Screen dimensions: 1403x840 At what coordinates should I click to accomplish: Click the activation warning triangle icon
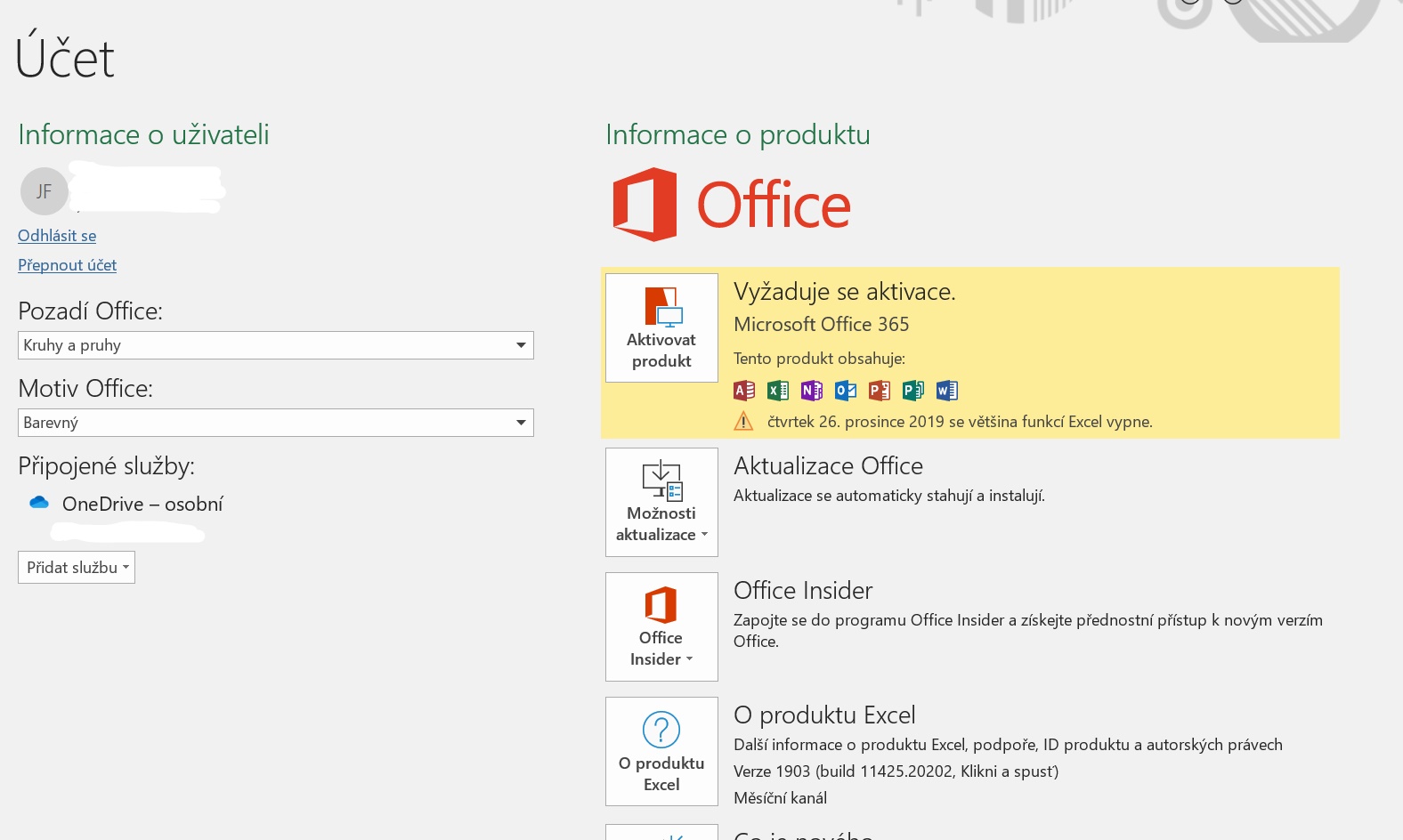tap(743, 421)
